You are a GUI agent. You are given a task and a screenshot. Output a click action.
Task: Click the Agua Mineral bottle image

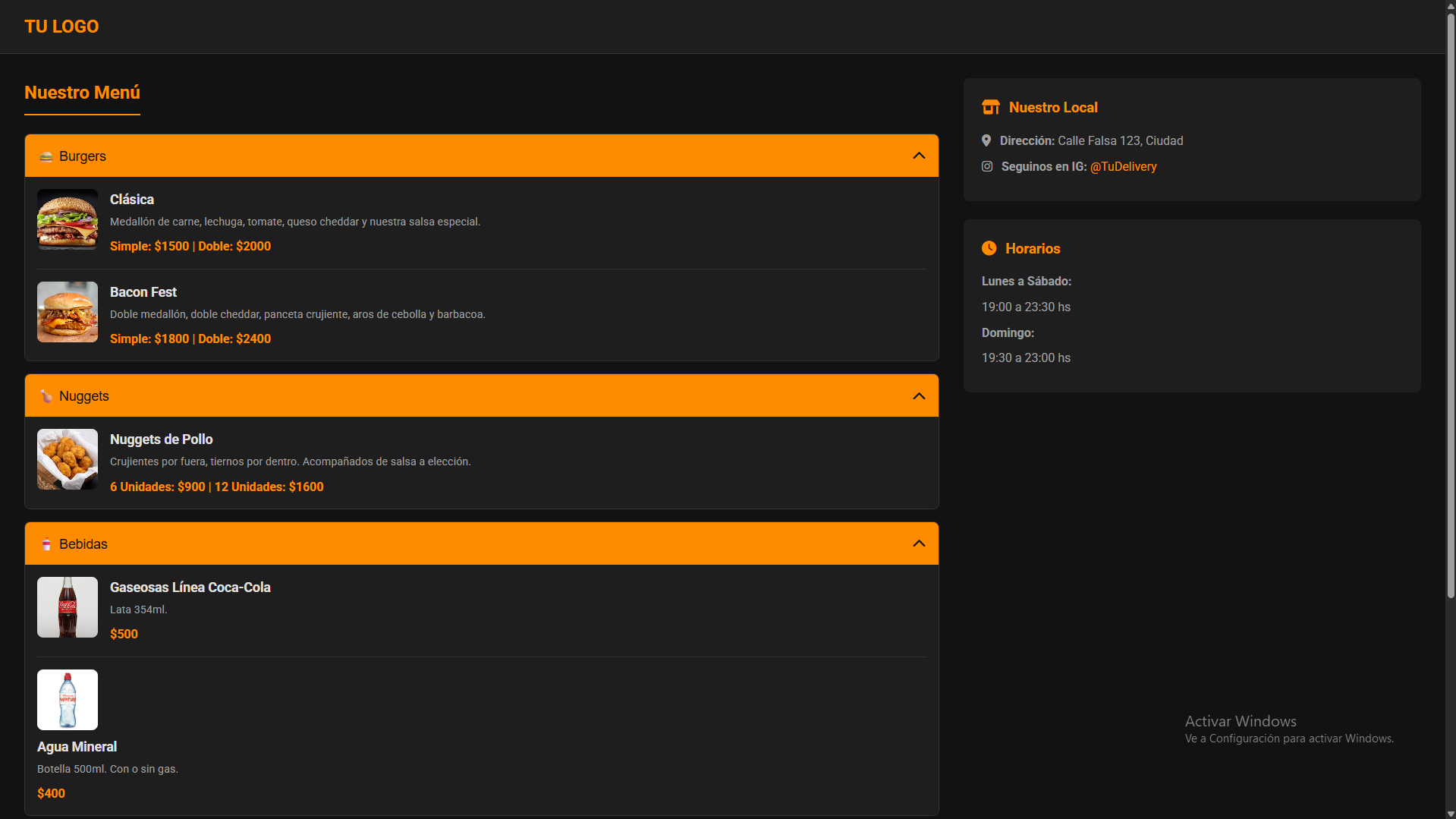[x=68, y=700]
